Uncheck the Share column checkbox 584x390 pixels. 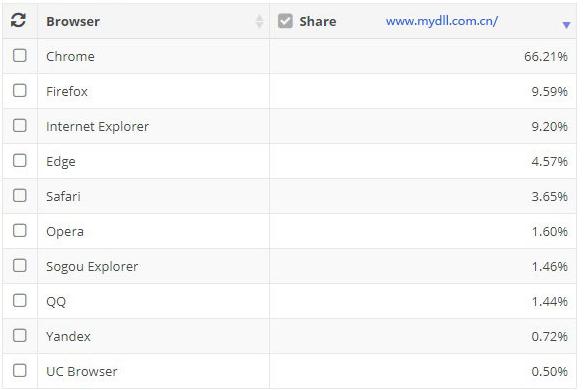point(285,21)
